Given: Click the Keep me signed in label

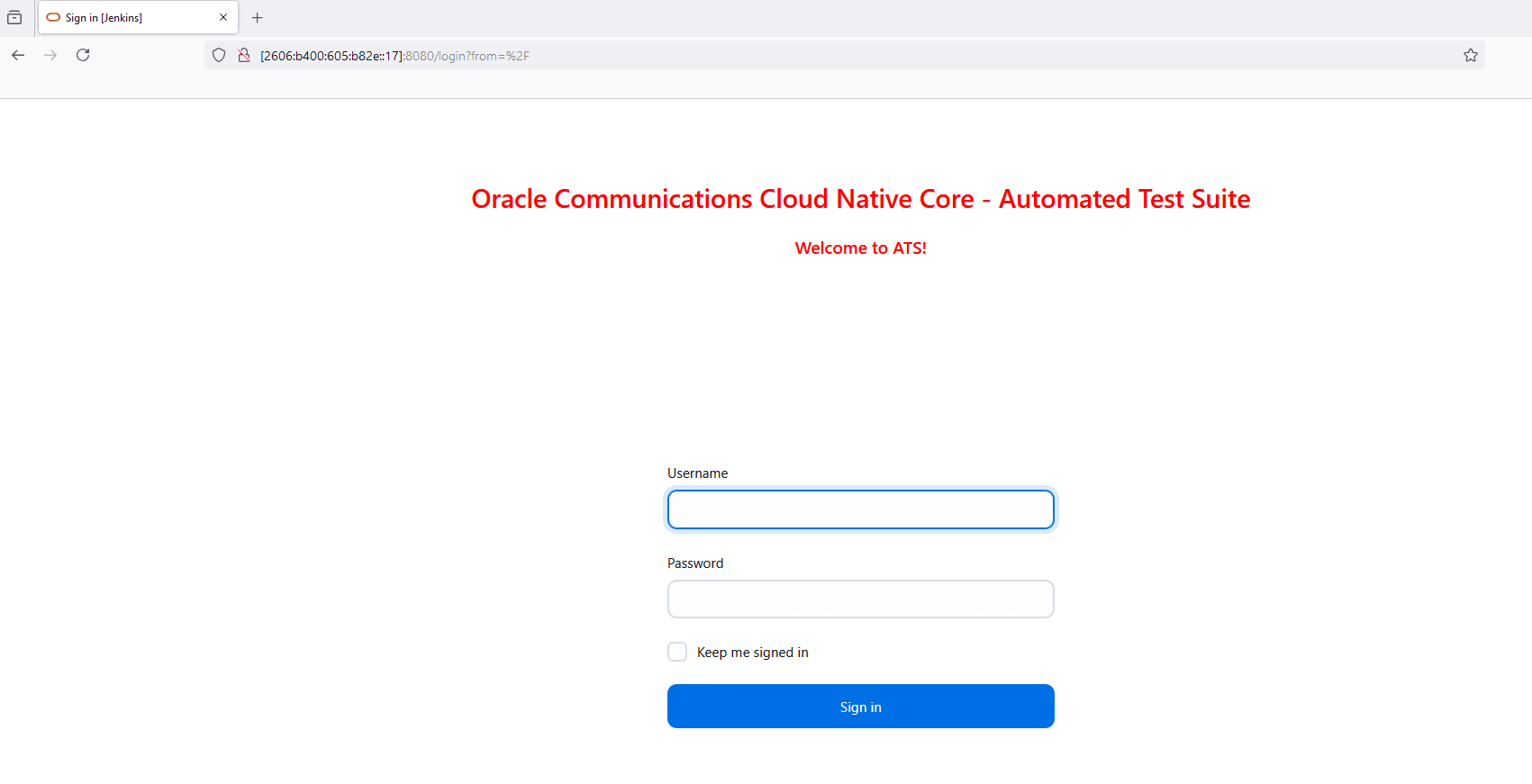Looking at the screenshot, I should point(753,653).
